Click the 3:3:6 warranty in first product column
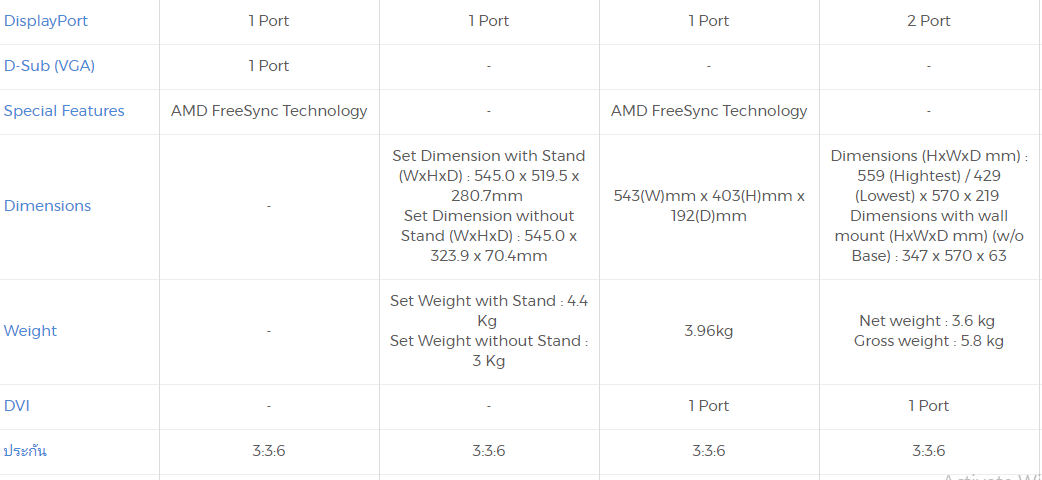The image size is (1042, 480). tap(269, 451)
